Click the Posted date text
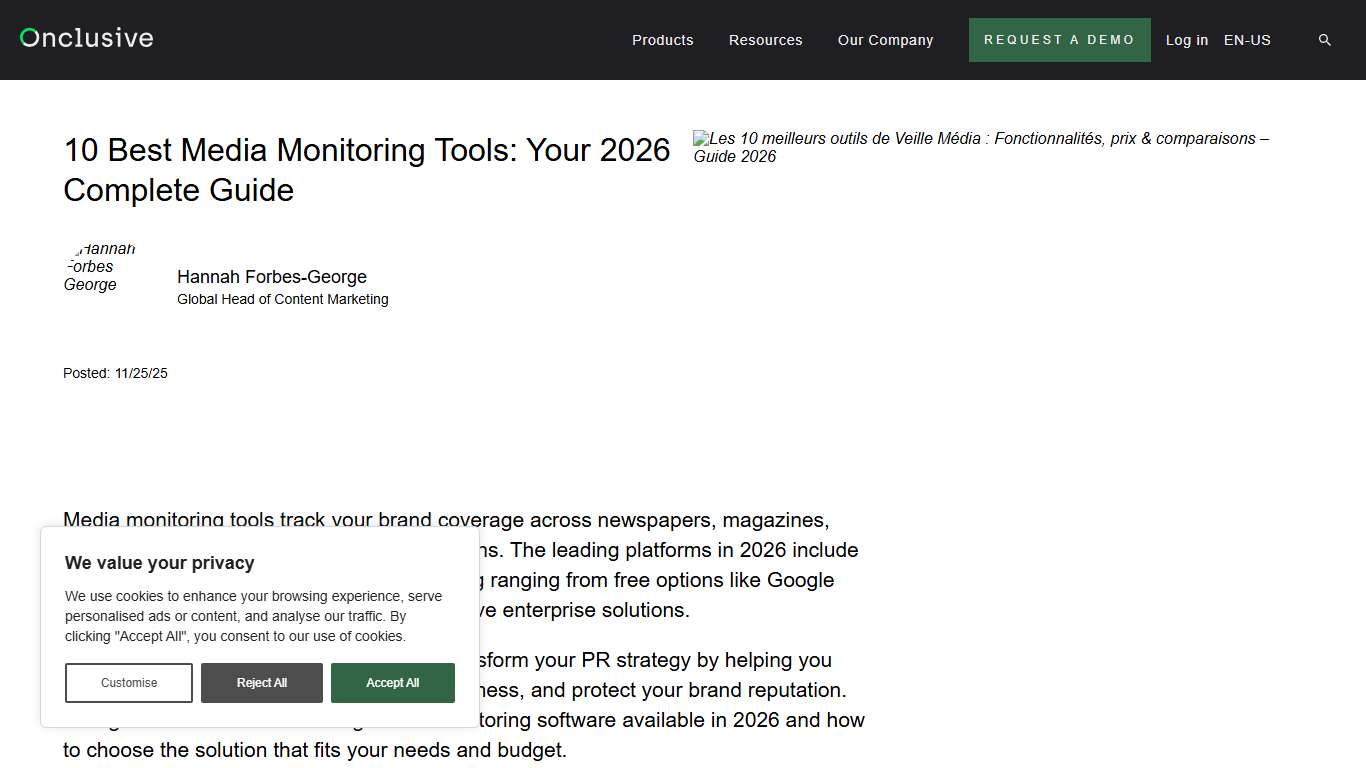 (115, 373)
